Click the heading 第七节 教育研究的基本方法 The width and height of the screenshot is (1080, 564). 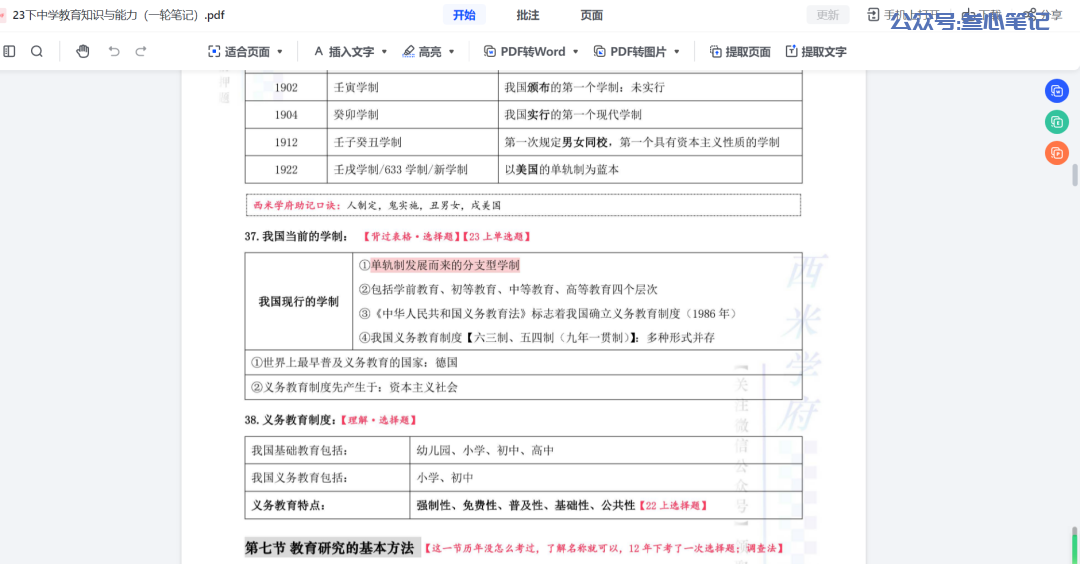pyautogui.click(x=329, y=548)
